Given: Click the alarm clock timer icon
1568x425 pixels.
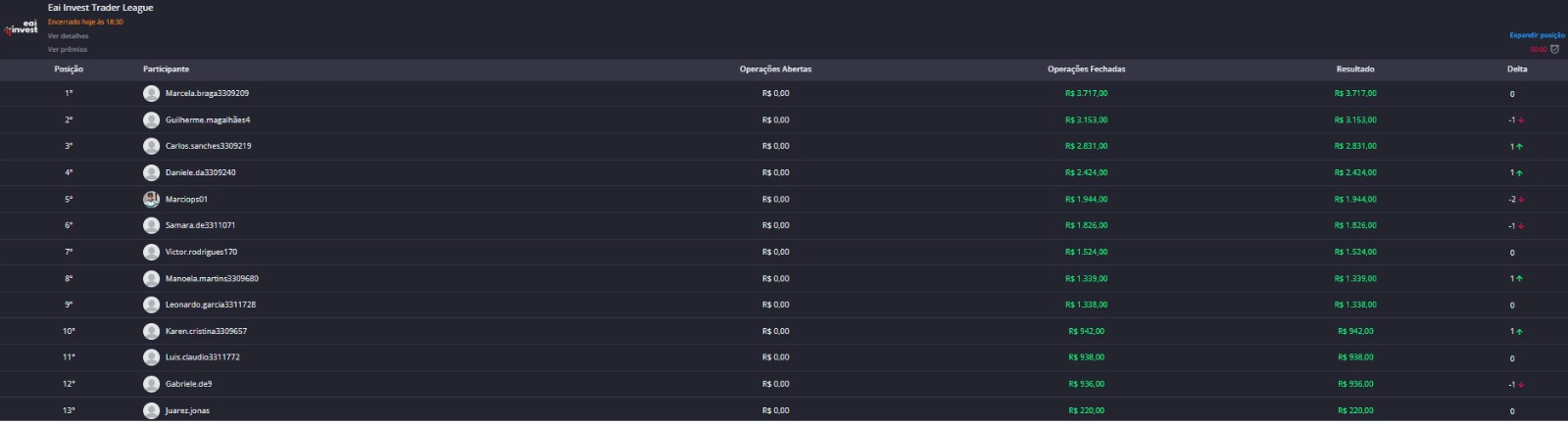Looking at the screenshot, I should click(x=1554, y=49).
